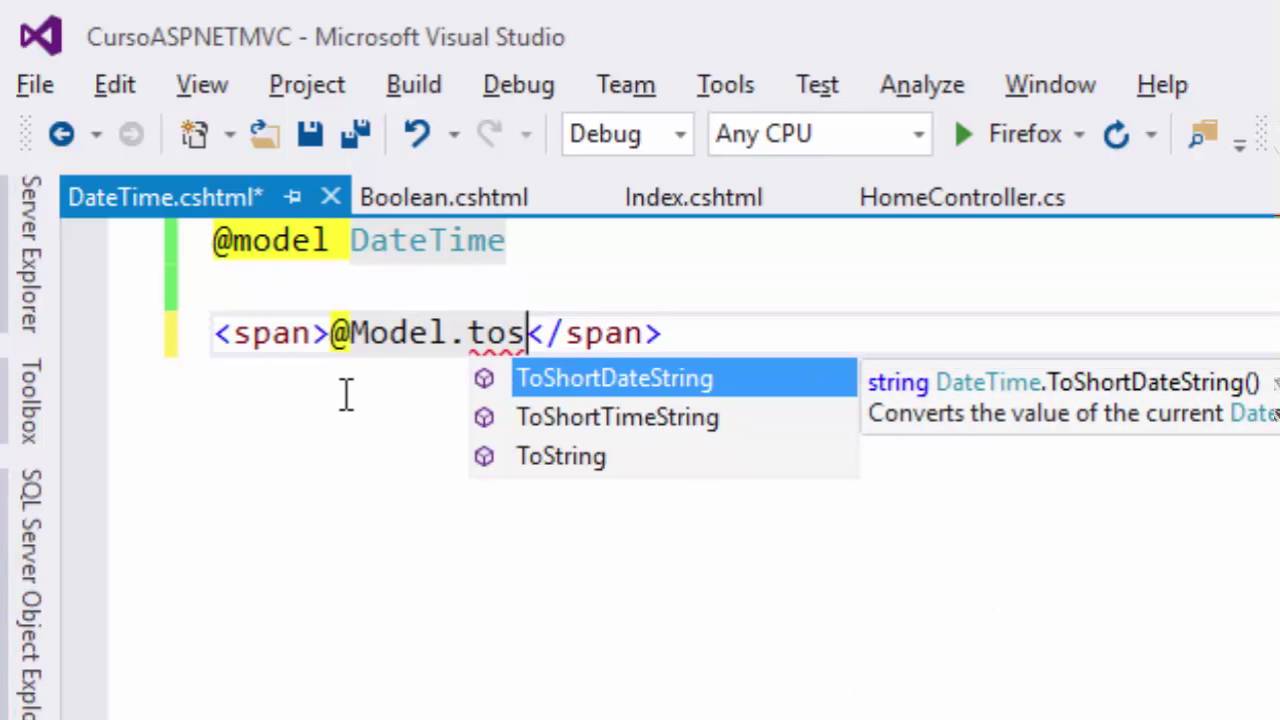This screenshot has height=720, width=1280.
Task: Open the Redo history dropdown arrow
Action: [x=526, y=134]
